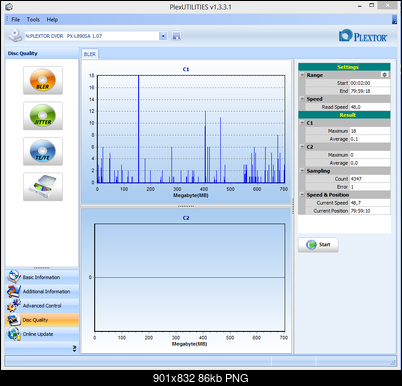Click the Disc Quality panel header
This screenshot has width=402, height=386.
click(x=42, y=53)
